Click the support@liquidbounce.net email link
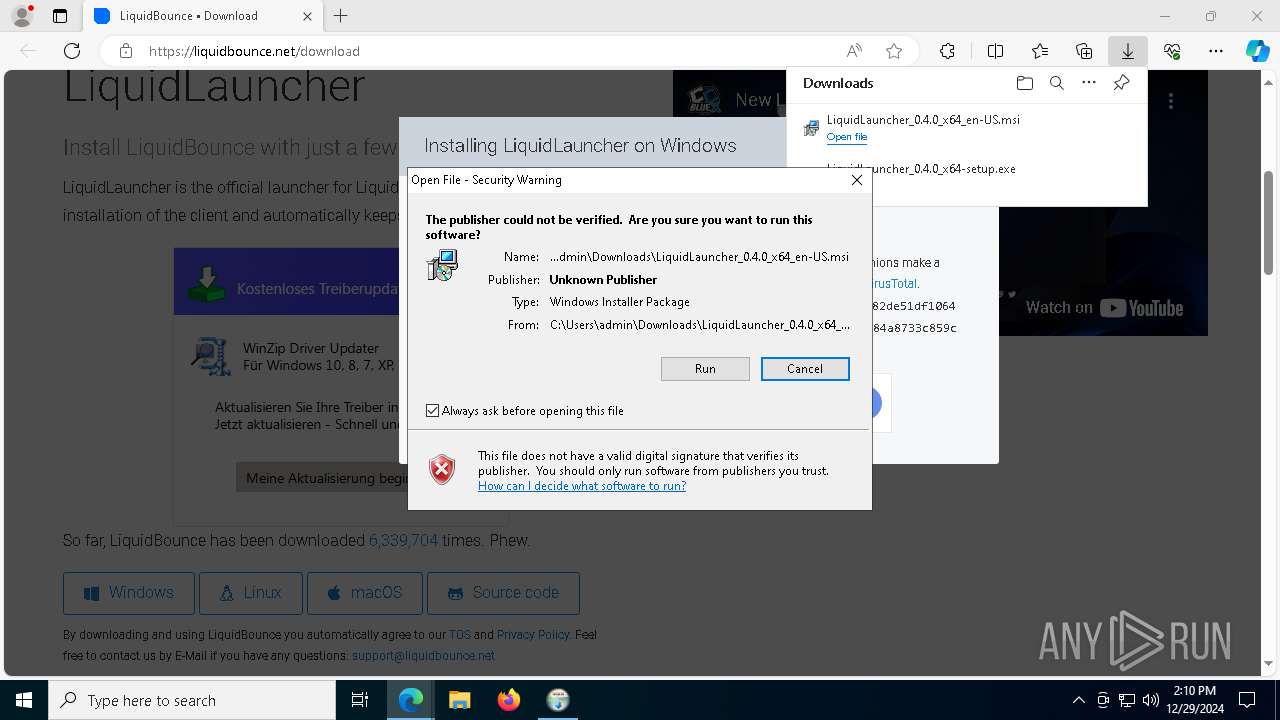The width and height of the screenshot is (1280, 720). click(423, 656)
